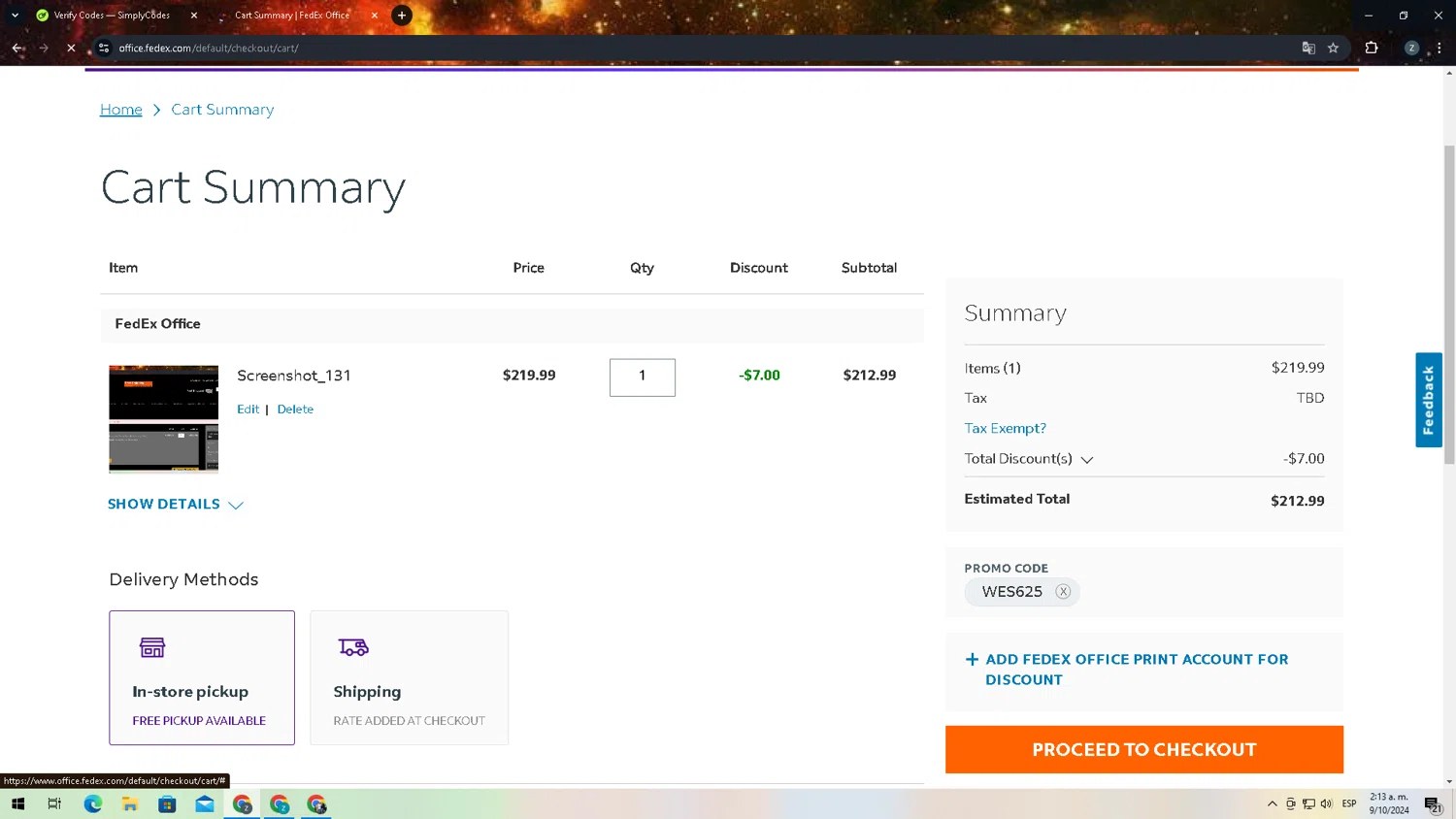Stop loading the page
The image size is (1456, 819).
[71, 48]
